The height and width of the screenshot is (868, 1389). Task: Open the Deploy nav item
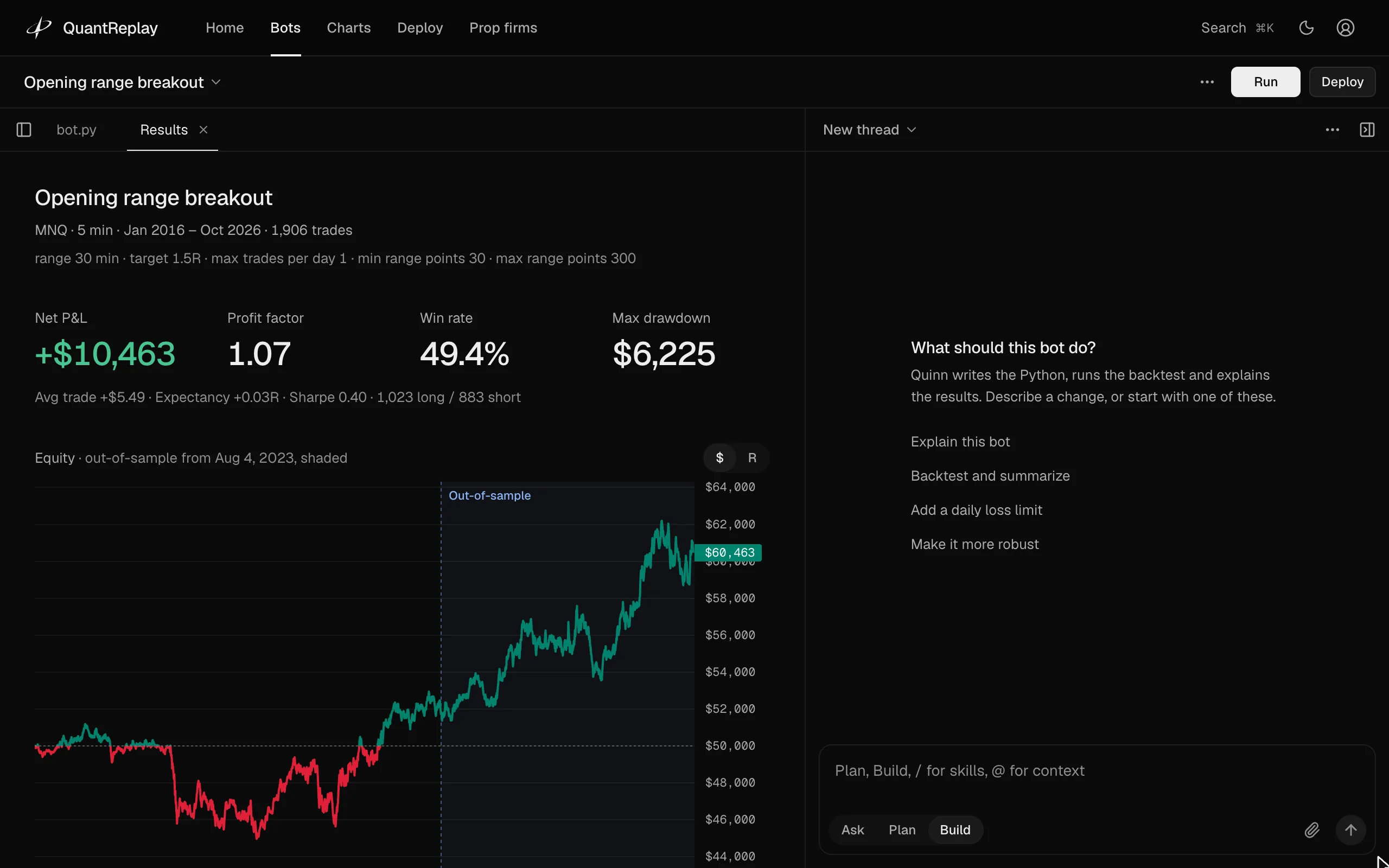(x=419, y=28)
